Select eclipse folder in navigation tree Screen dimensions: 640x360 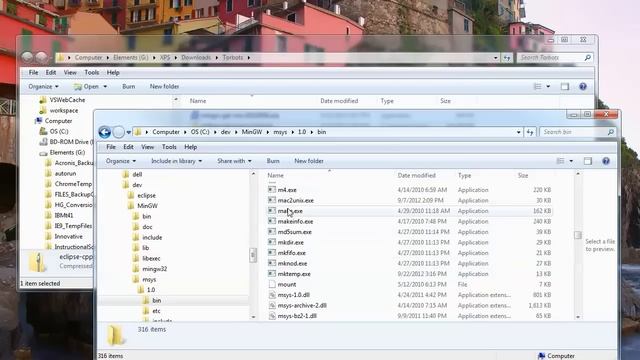point(146,196)
